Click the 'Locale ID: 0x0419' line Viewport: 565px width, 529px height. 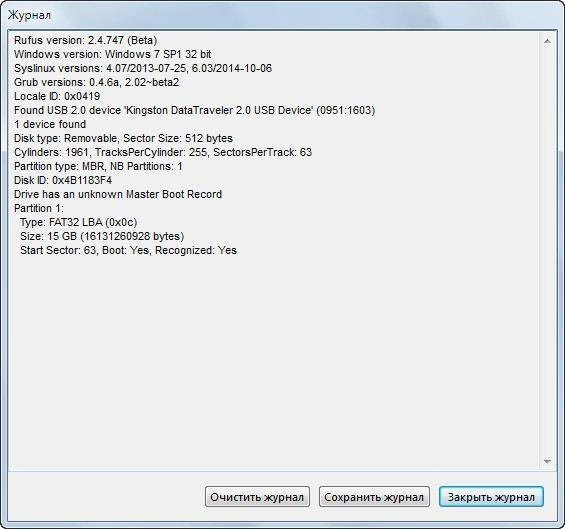(57, 96)
